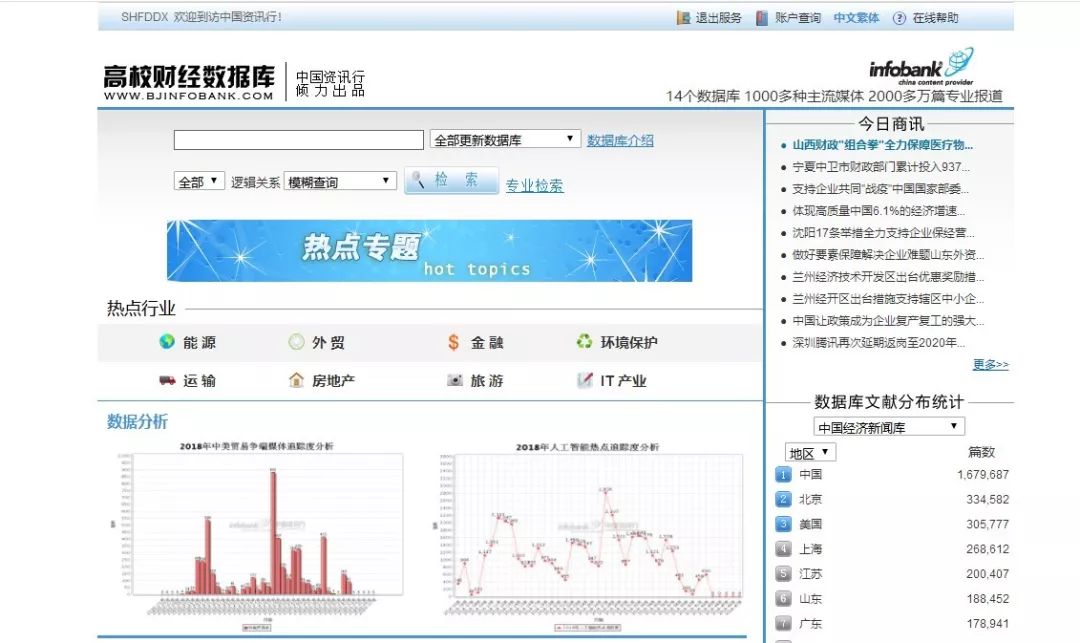Screen dimensions: 1080x643
Task: Open the 房地产 industry link
Action: (x=333, y=381)
